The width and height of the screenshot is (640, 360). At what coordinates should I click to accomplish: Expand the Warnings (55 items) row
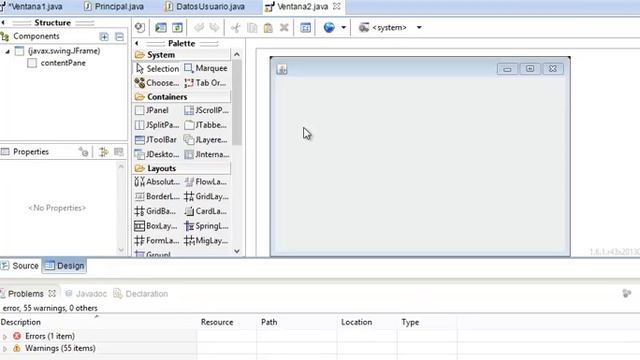[5, 349]
